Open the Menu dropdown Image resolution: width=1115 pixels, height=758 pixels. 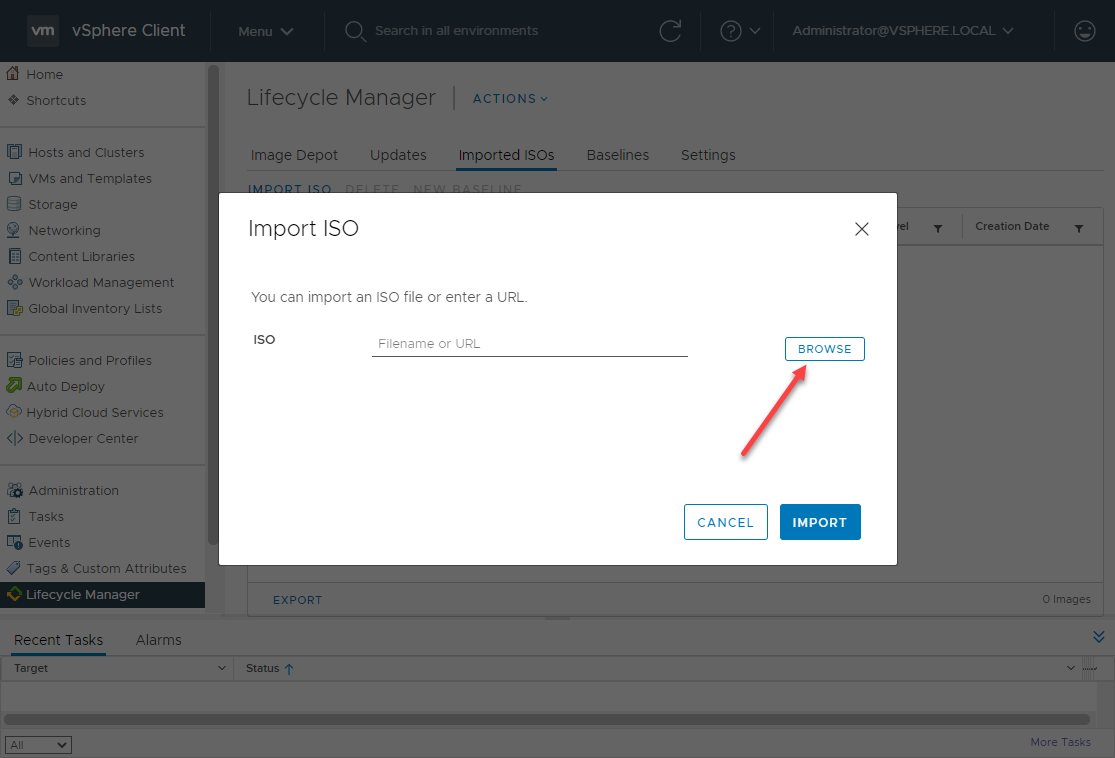coord(265,31)
